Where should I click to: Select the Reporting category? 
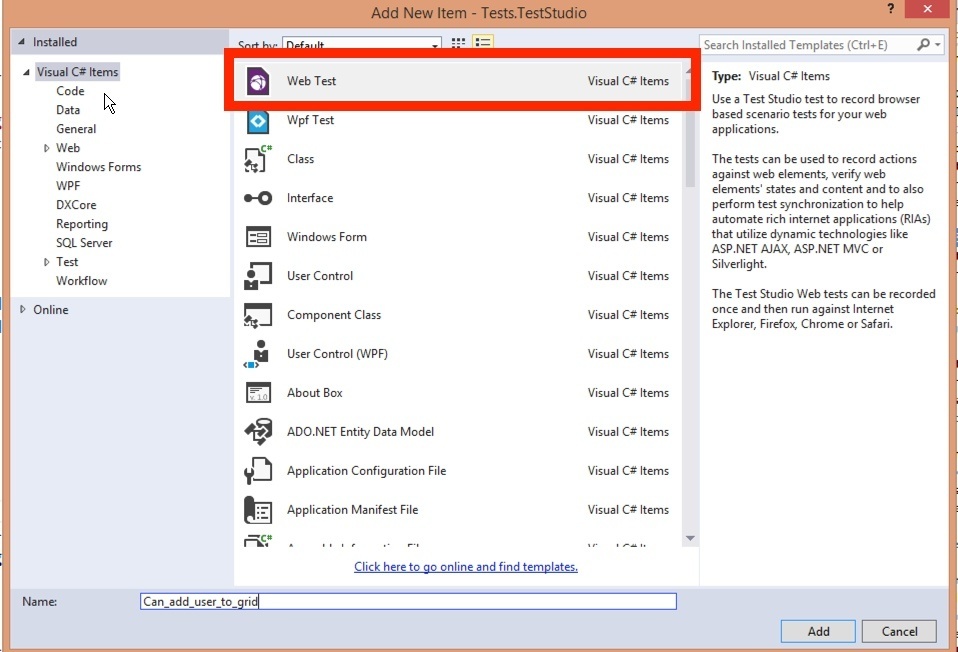[82, 224]
